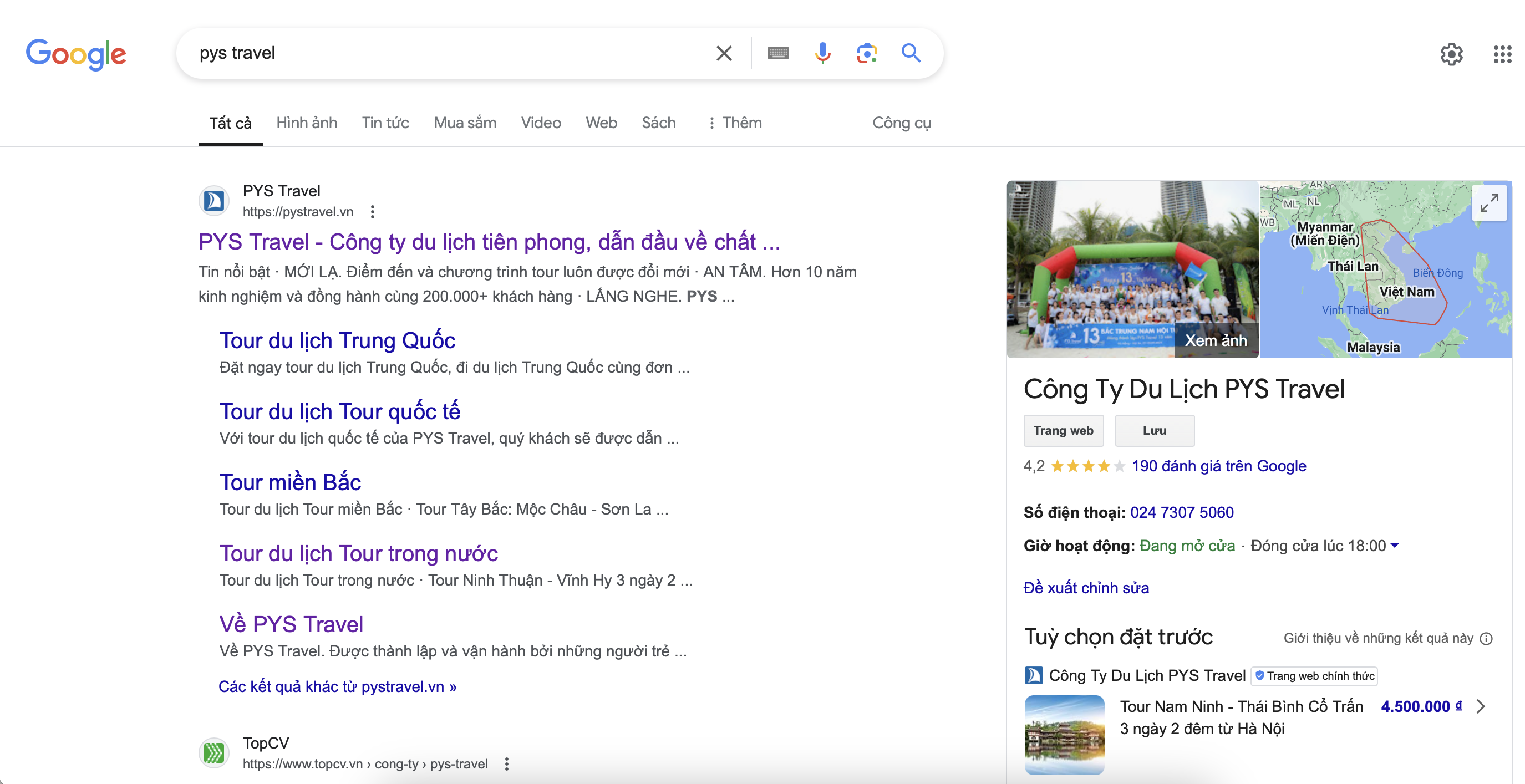The width and height of the screenshot is (1525, 784).
Task: Expand opening hours dropdown arrow
Action: tap(1395, 546)
